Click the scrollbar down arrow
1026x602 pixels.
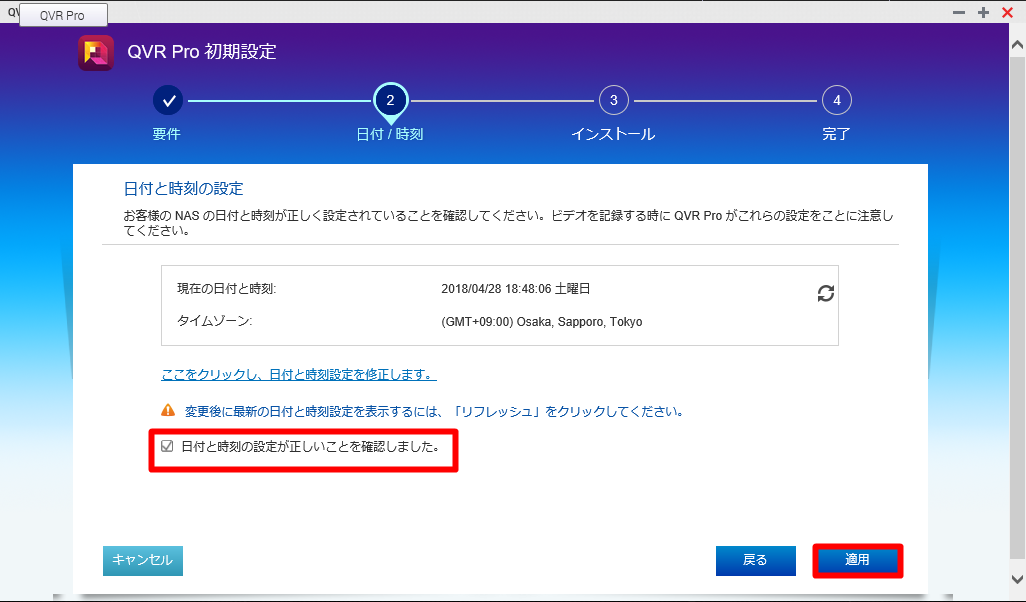coord(1017,579)
